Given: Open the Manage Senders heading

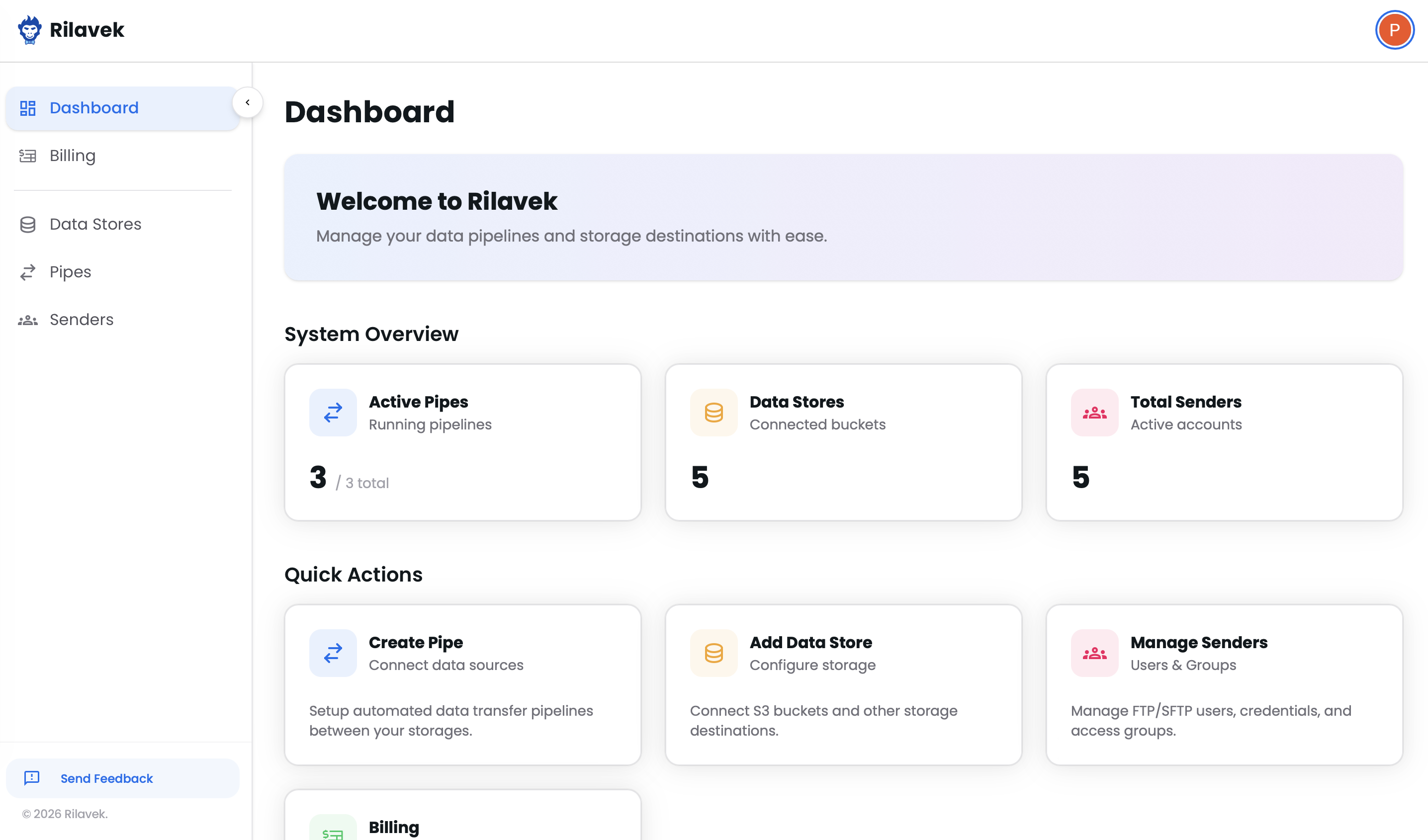Looking at the screenshot, I should click(1198, 642).
